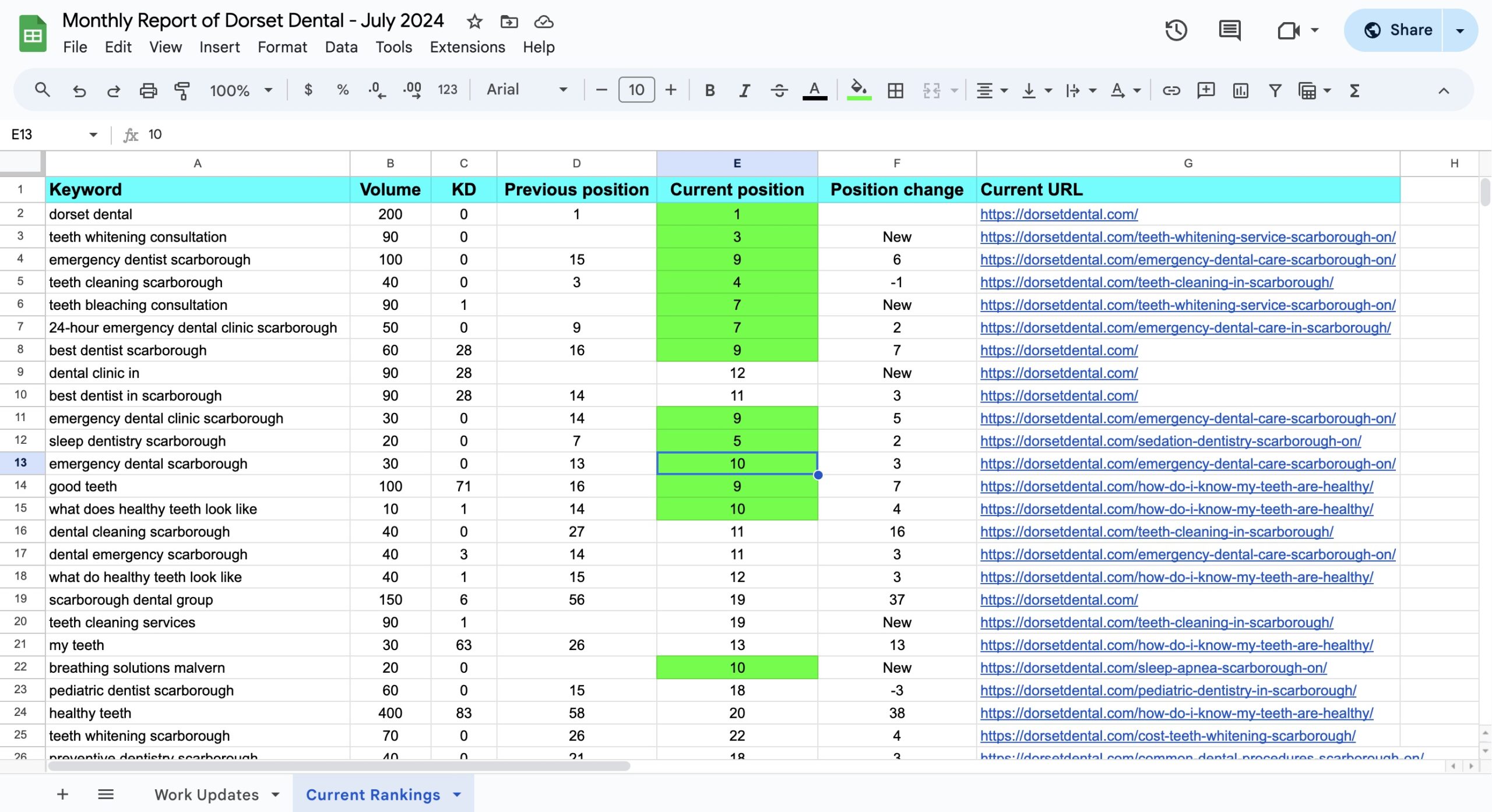1492x812 pixels.
Task: Click the Insert link icon
Action: (1171, 90)
